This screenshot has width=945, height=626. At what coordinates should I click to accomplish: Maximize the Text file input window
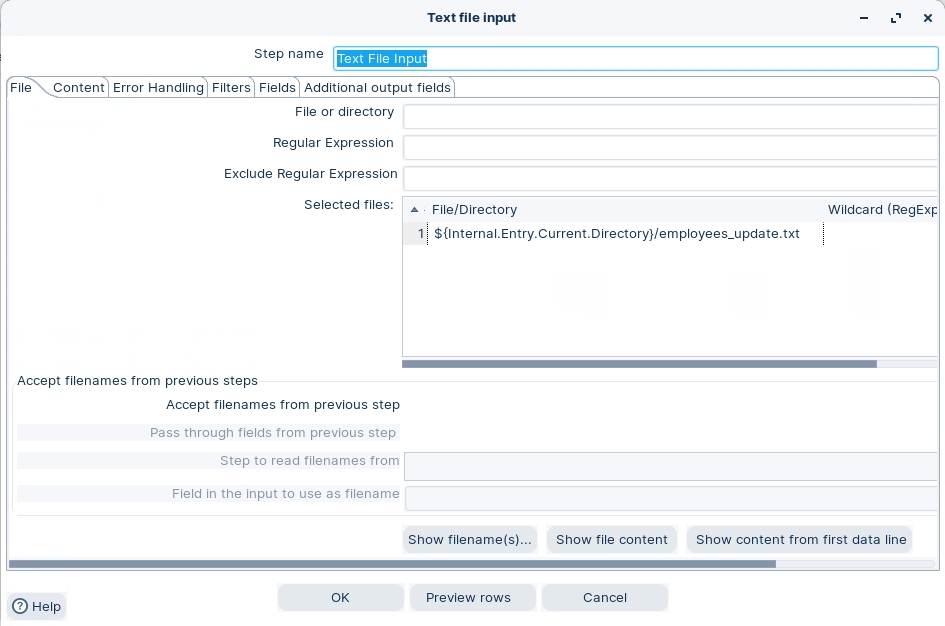pos(896,18)
